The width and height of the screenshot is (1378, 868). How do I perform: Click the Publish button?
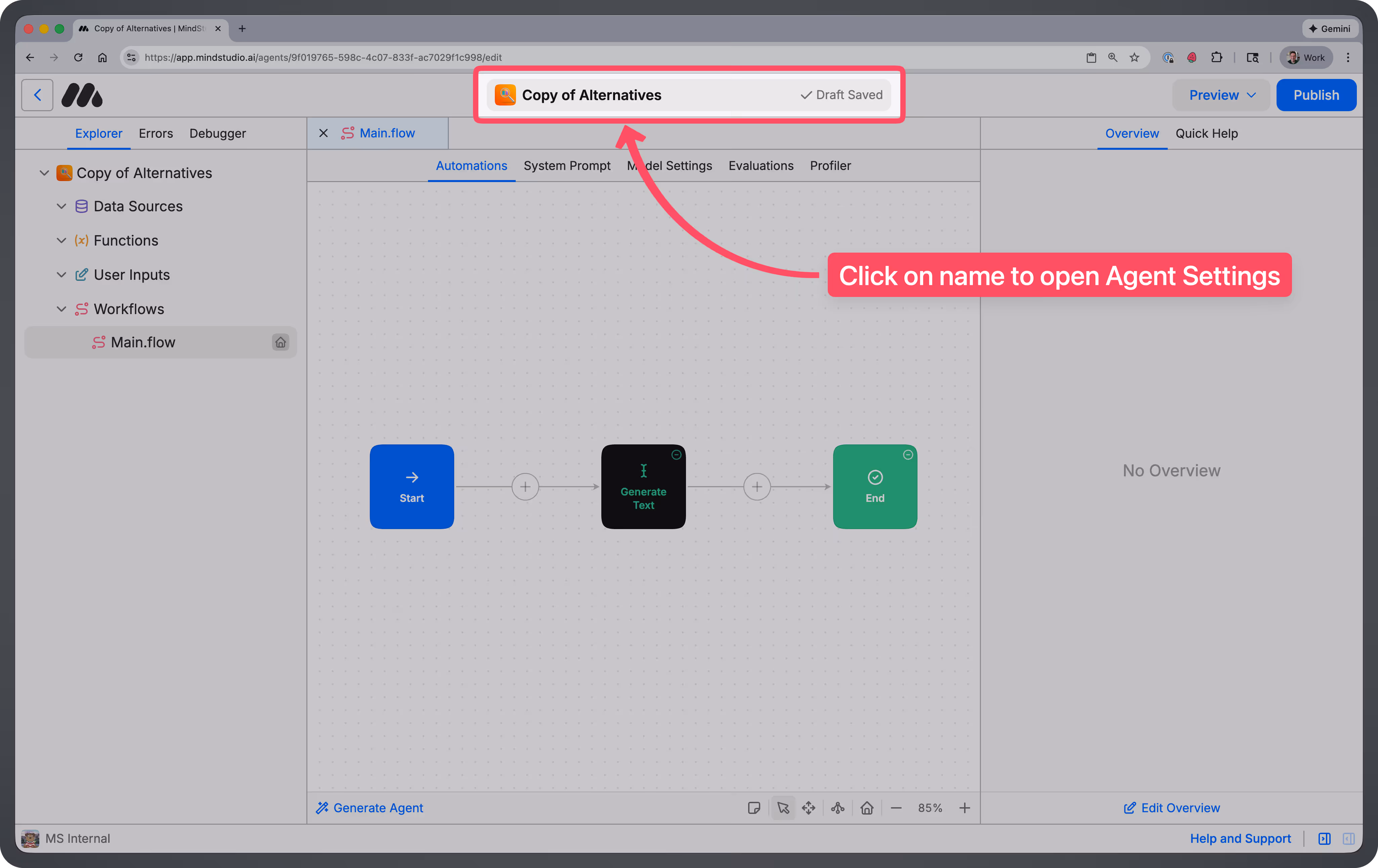point(1316,94)
